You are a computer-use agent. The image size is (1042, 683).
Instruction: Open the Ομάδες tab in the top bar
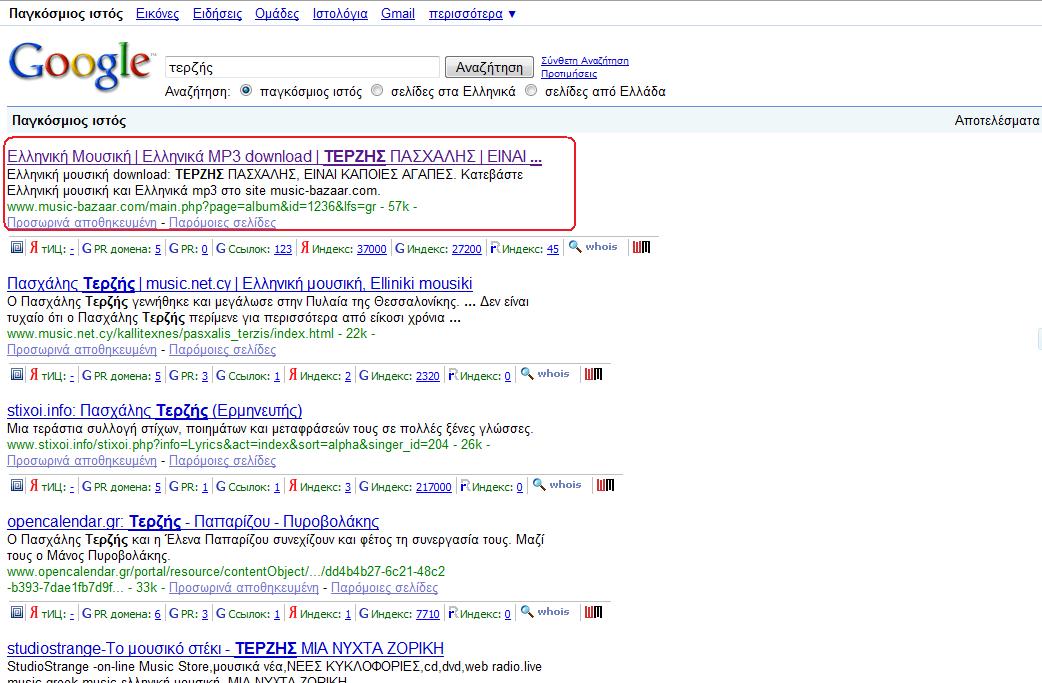click(277, 13)
